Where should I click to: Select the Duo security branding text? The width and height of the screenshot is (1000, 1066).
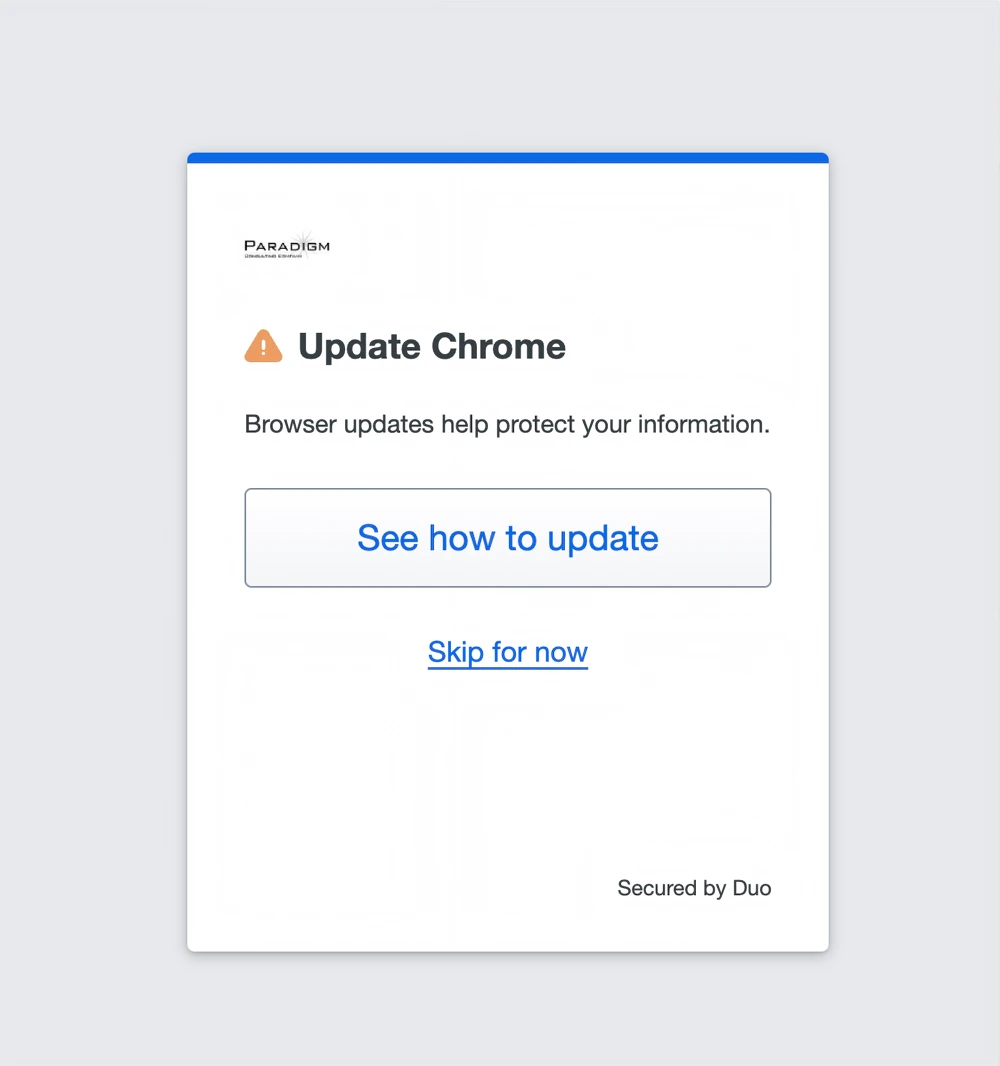pyautogui.click(x=694, y=888)
